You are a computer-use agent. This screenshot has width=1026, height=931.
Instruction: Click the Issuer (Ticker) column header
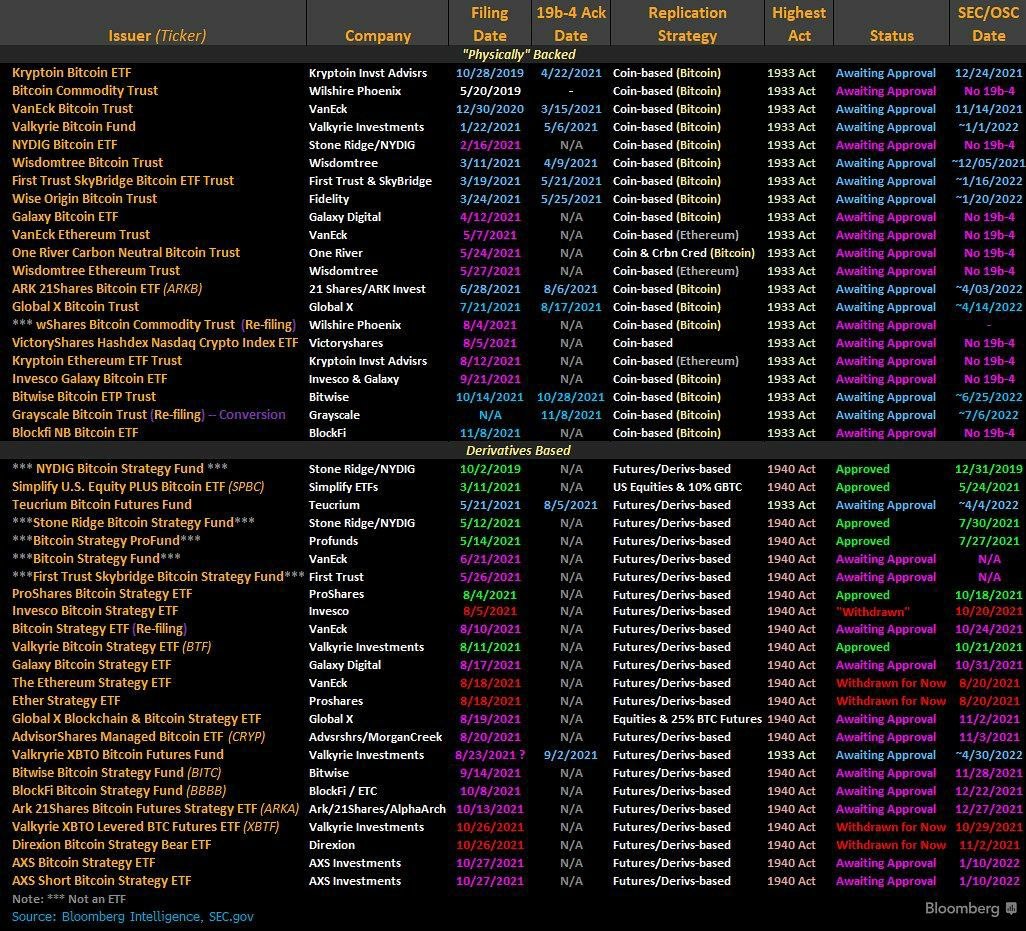[157, 35]
